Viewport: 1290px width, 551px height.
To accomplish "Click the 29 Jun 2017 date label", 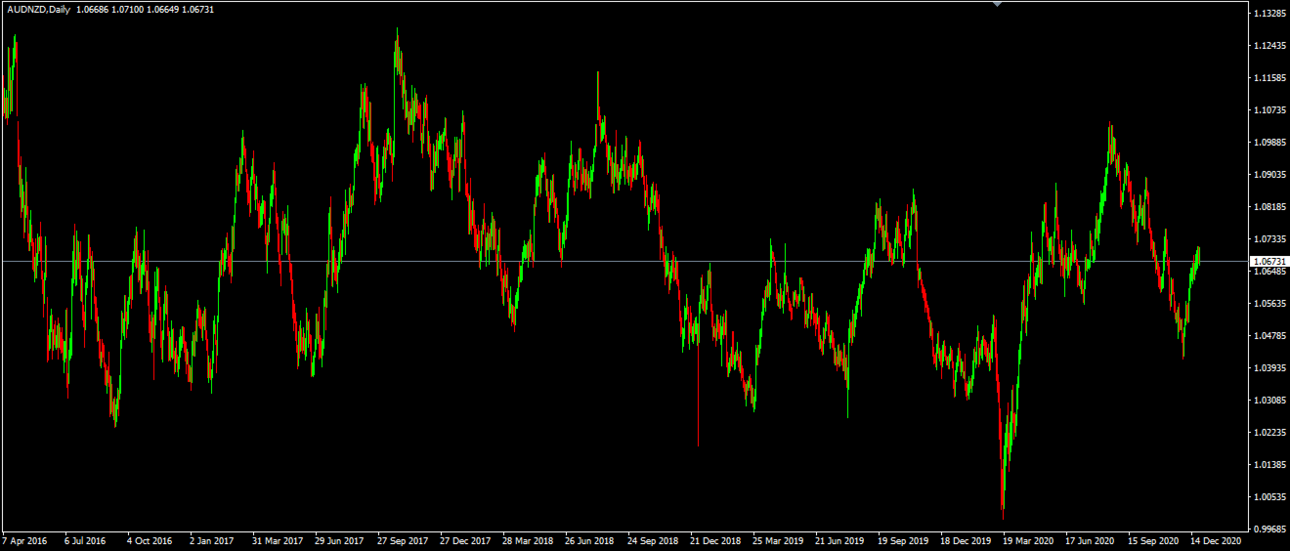I will tap(339, 541).
